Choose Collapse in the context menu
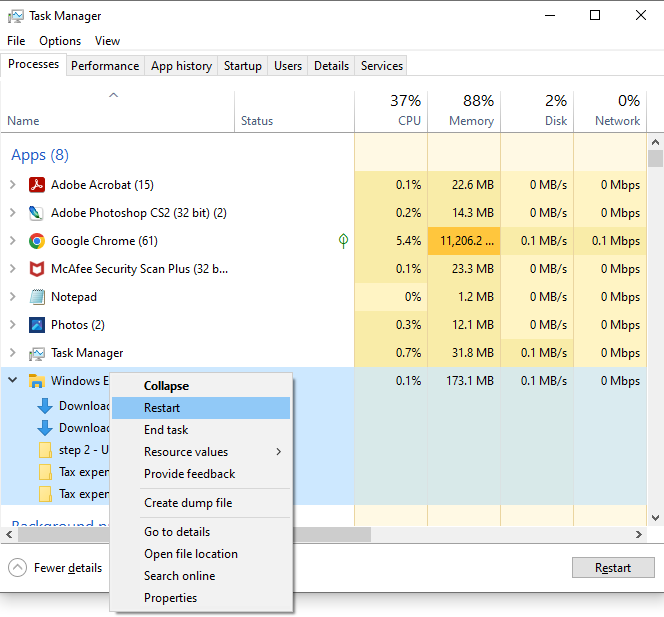This screenshot has width=664, height=617. 201,386
